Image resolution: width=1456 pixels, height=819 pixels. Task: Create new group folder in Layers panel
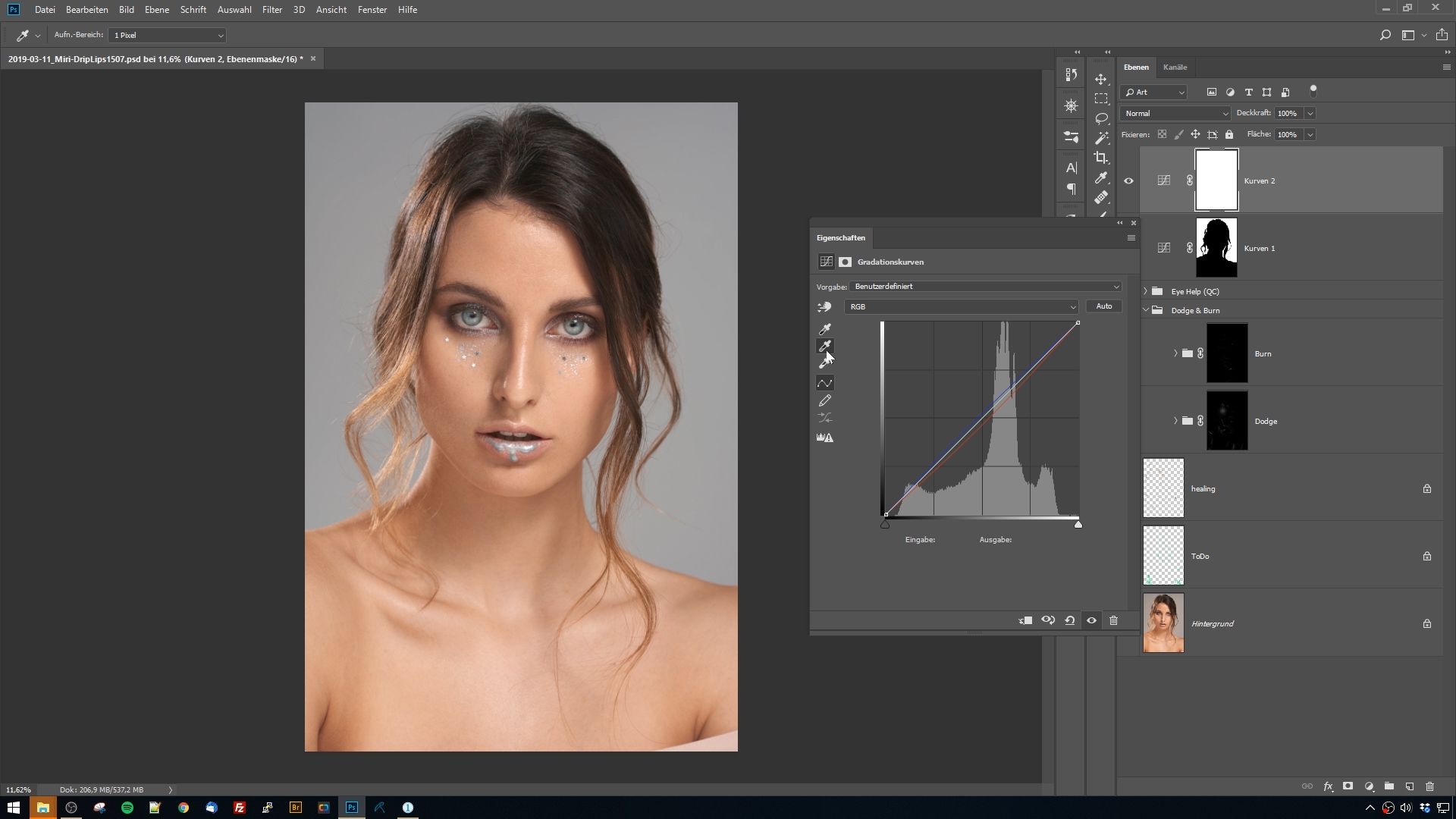(1389, 786)
